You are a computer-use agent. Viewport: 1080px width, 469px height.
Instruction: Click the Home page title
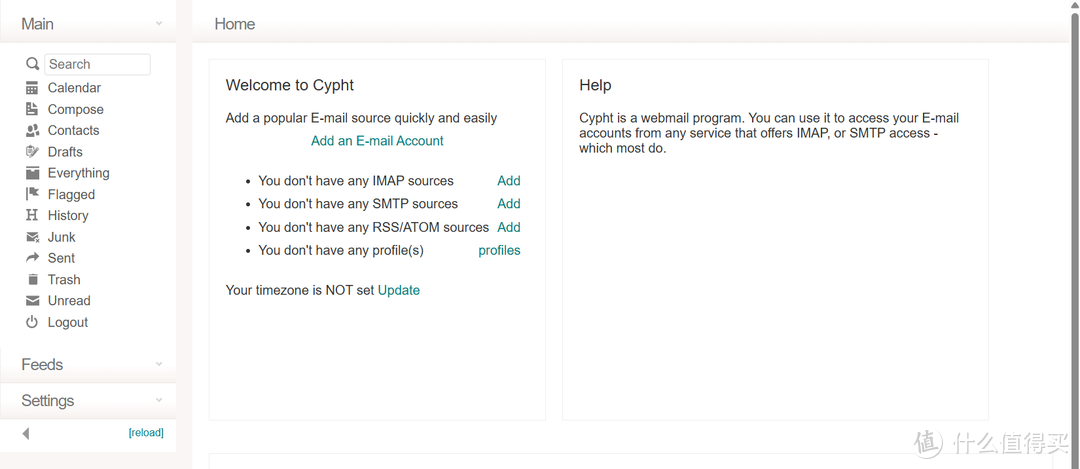click(235, 24)
